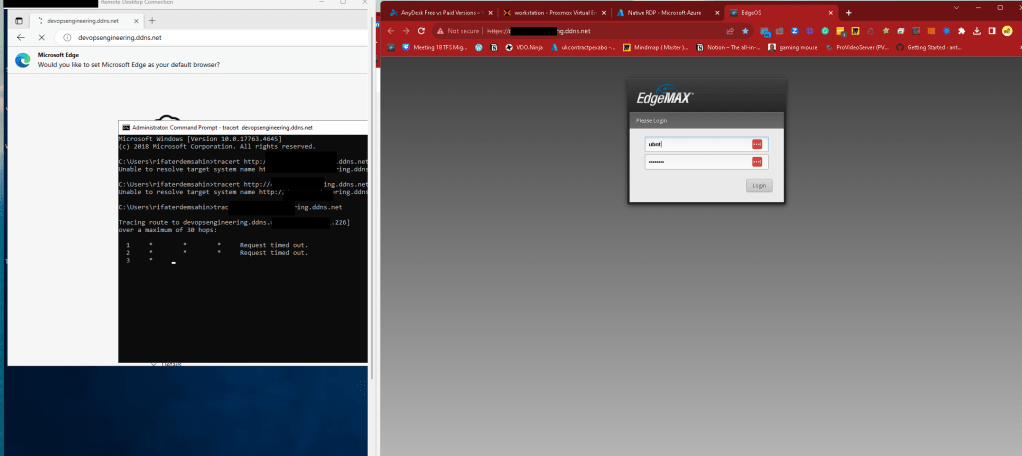Click the Not secure warning in Chrome address bar
The width and height of the screenshot is (1022, 456).
[x=459, y=31]
